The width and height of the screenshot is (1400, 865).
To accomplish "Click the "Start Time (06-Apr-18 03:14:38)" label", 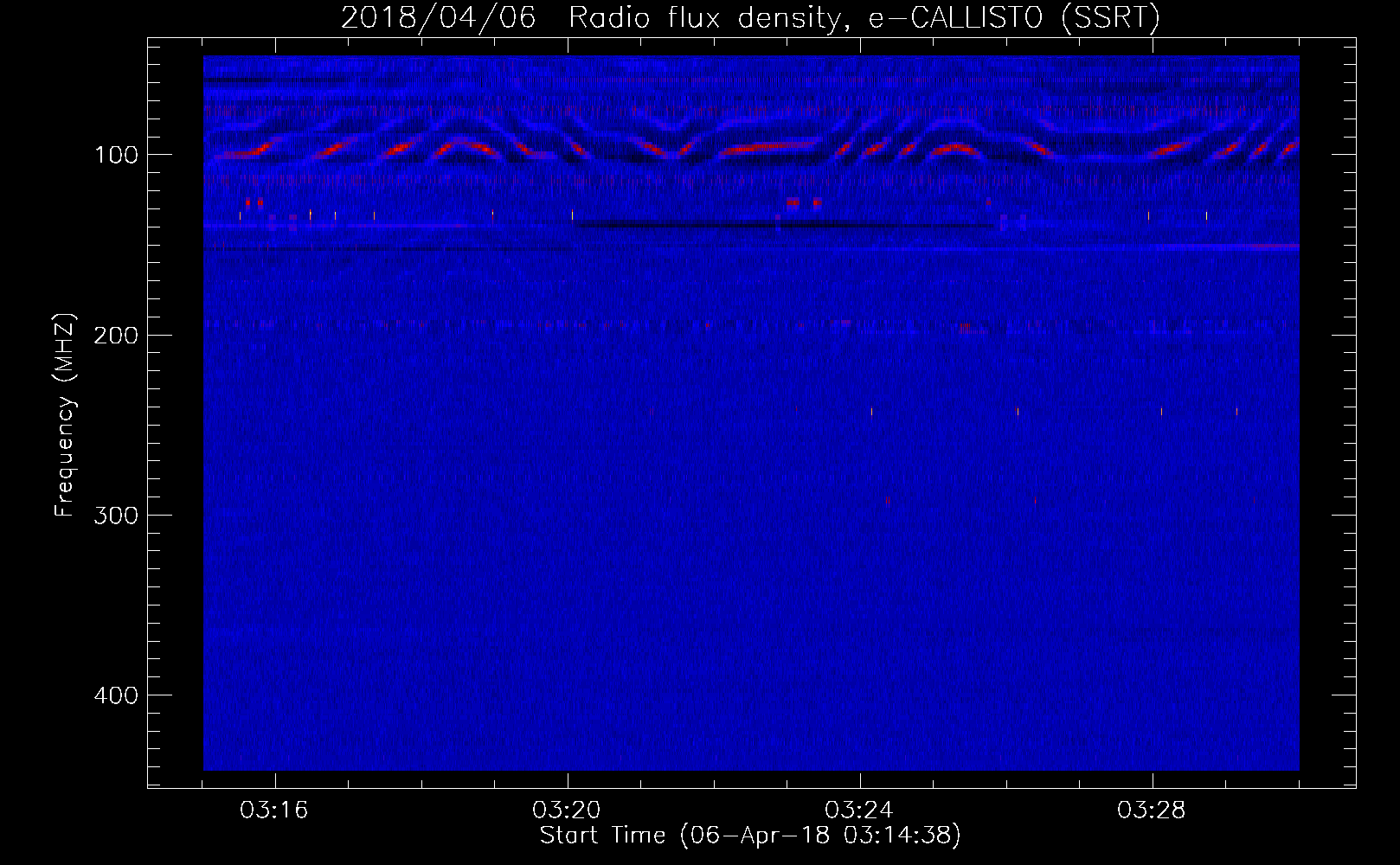I will [750, 836].
